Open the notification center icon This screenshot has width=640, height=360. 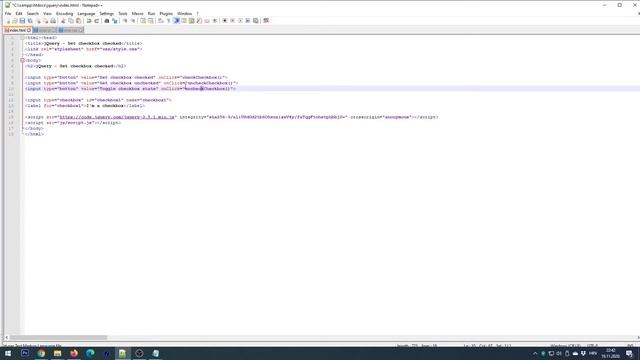[629, 353]
